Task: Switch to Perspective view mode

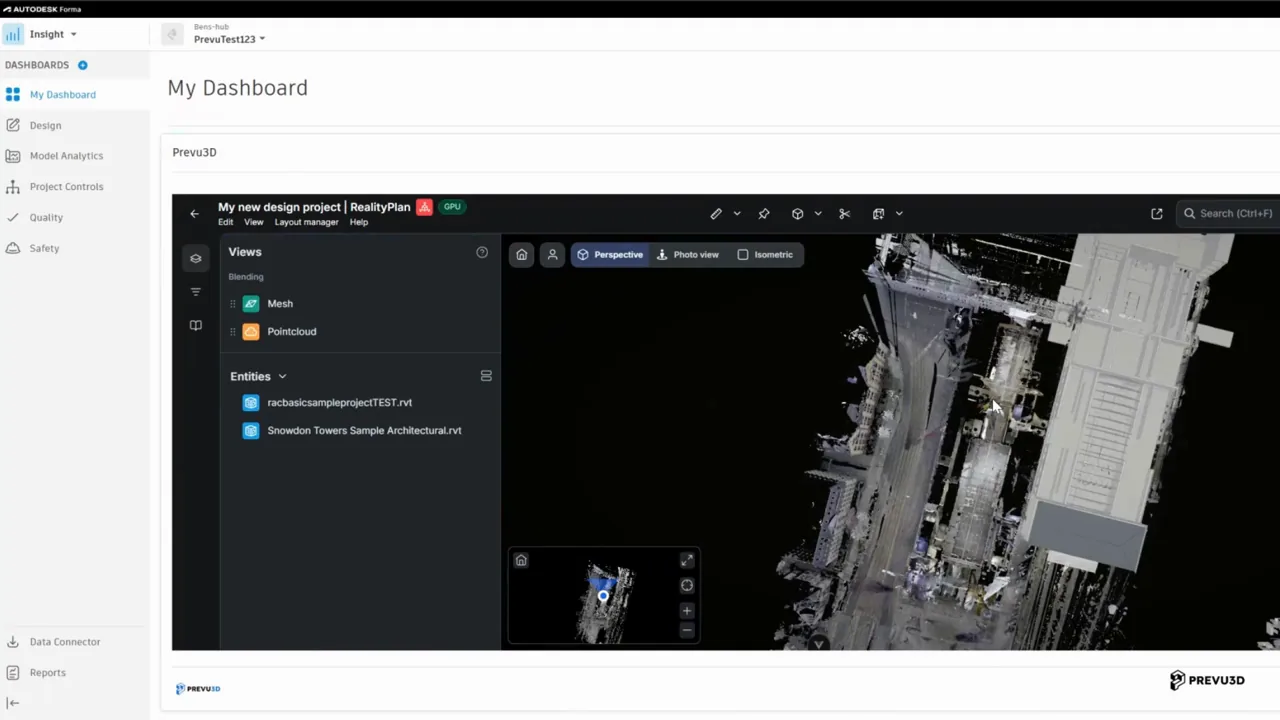Action: tap(610, 255)
